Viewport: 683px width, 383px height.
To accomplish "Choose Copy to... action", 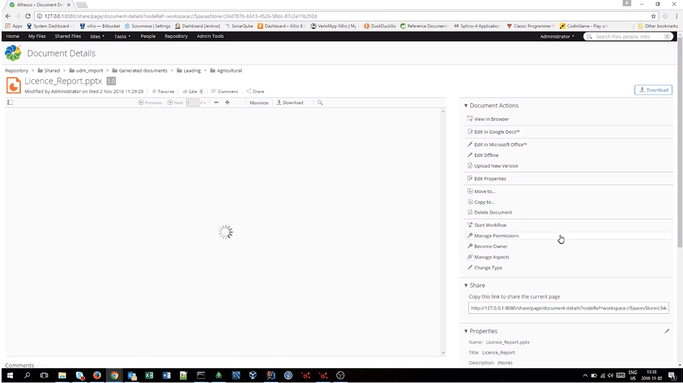I will (x=481, y=202).
